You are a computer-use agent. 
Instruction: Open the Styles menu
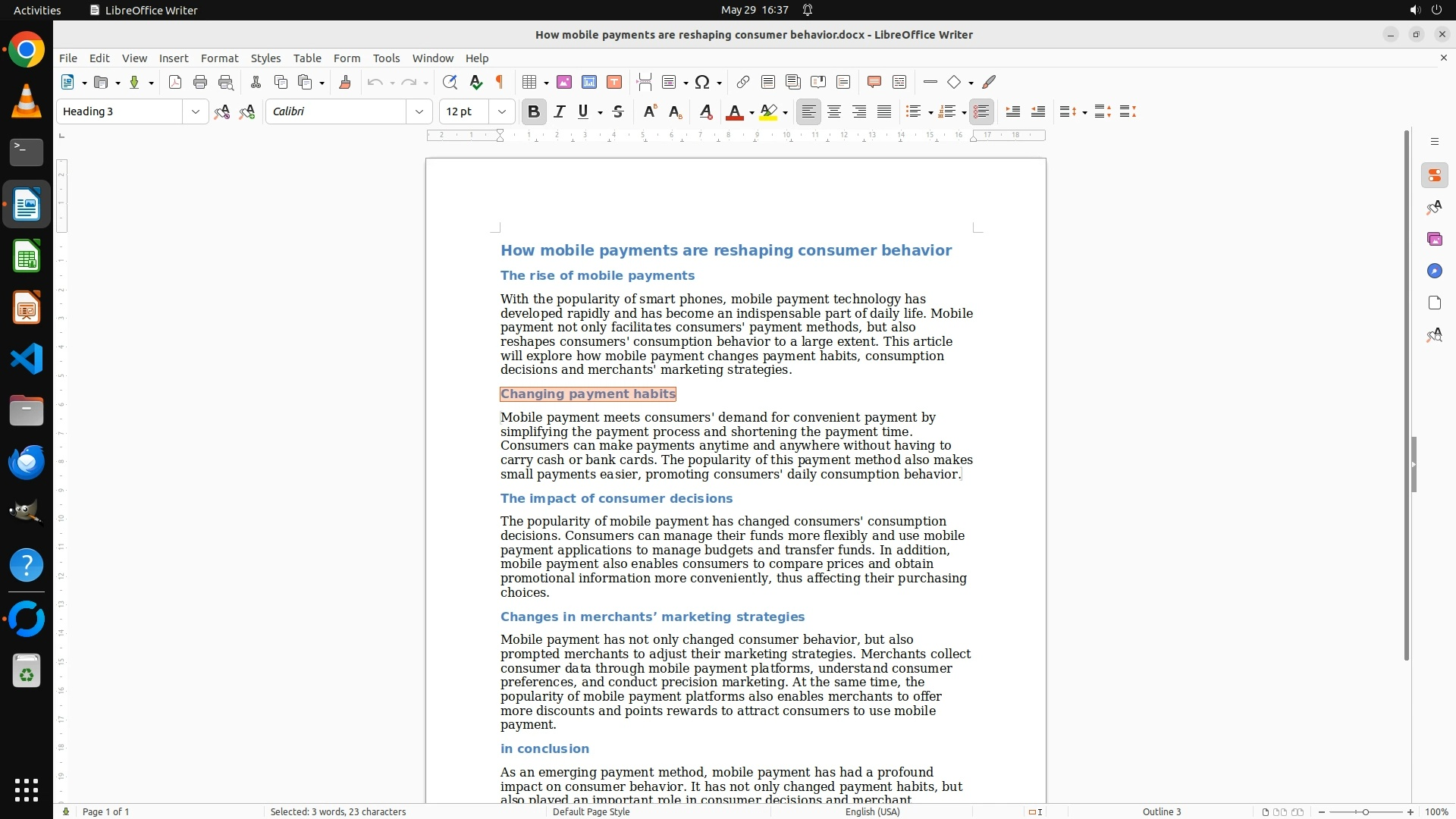click(265, 58)
